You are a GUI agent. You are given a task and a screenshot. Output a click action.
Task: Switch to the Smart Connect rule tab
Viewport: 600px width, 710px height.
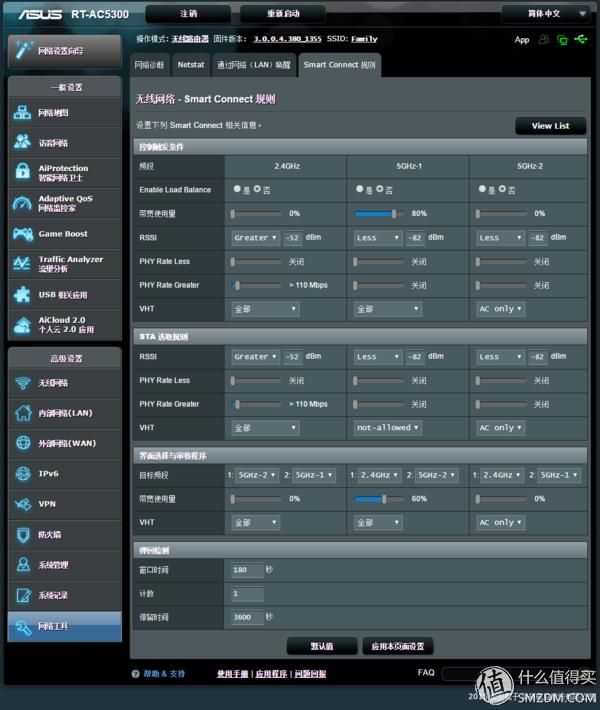click(340, 65)
